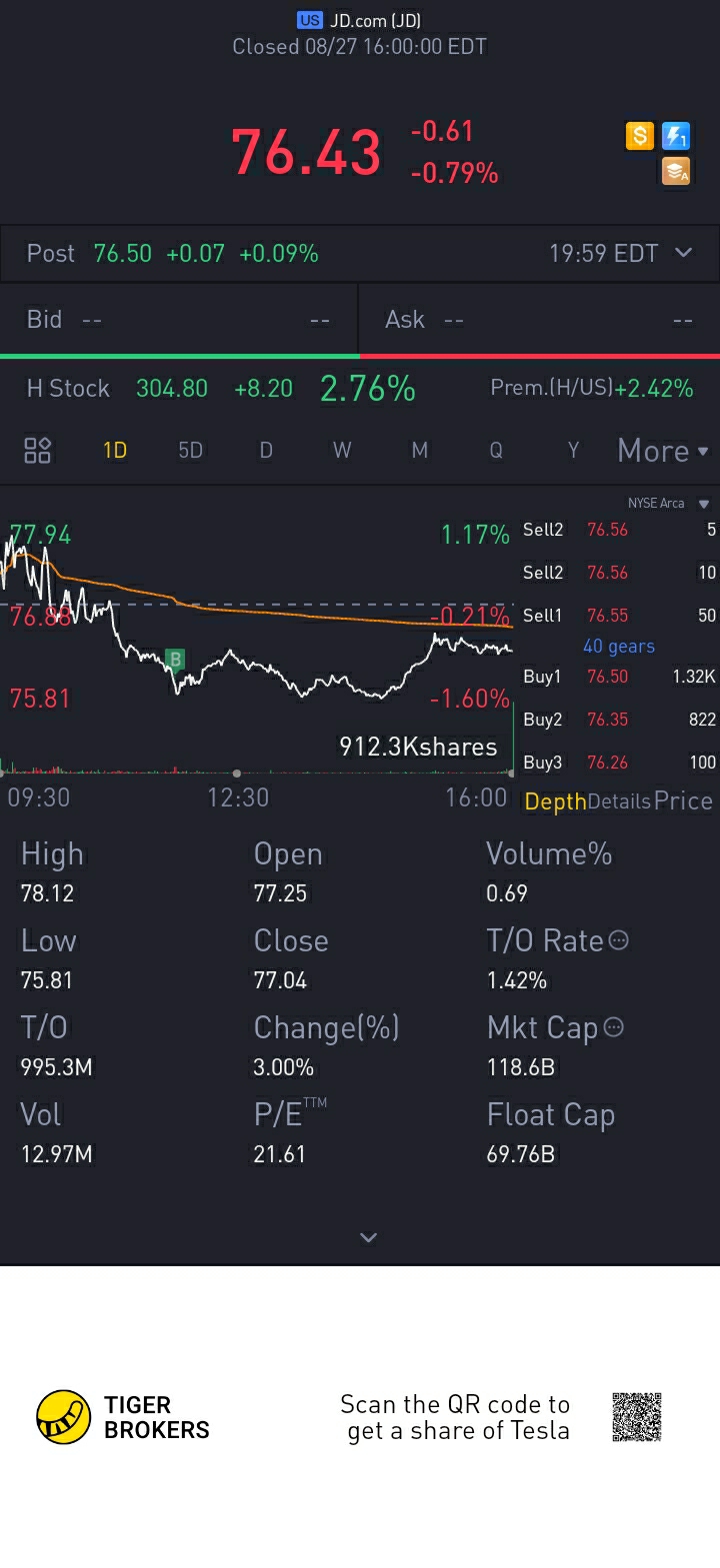Screen dimensions: 720x1568
Task: Tap the QR code image
Action: [637, 1417]
